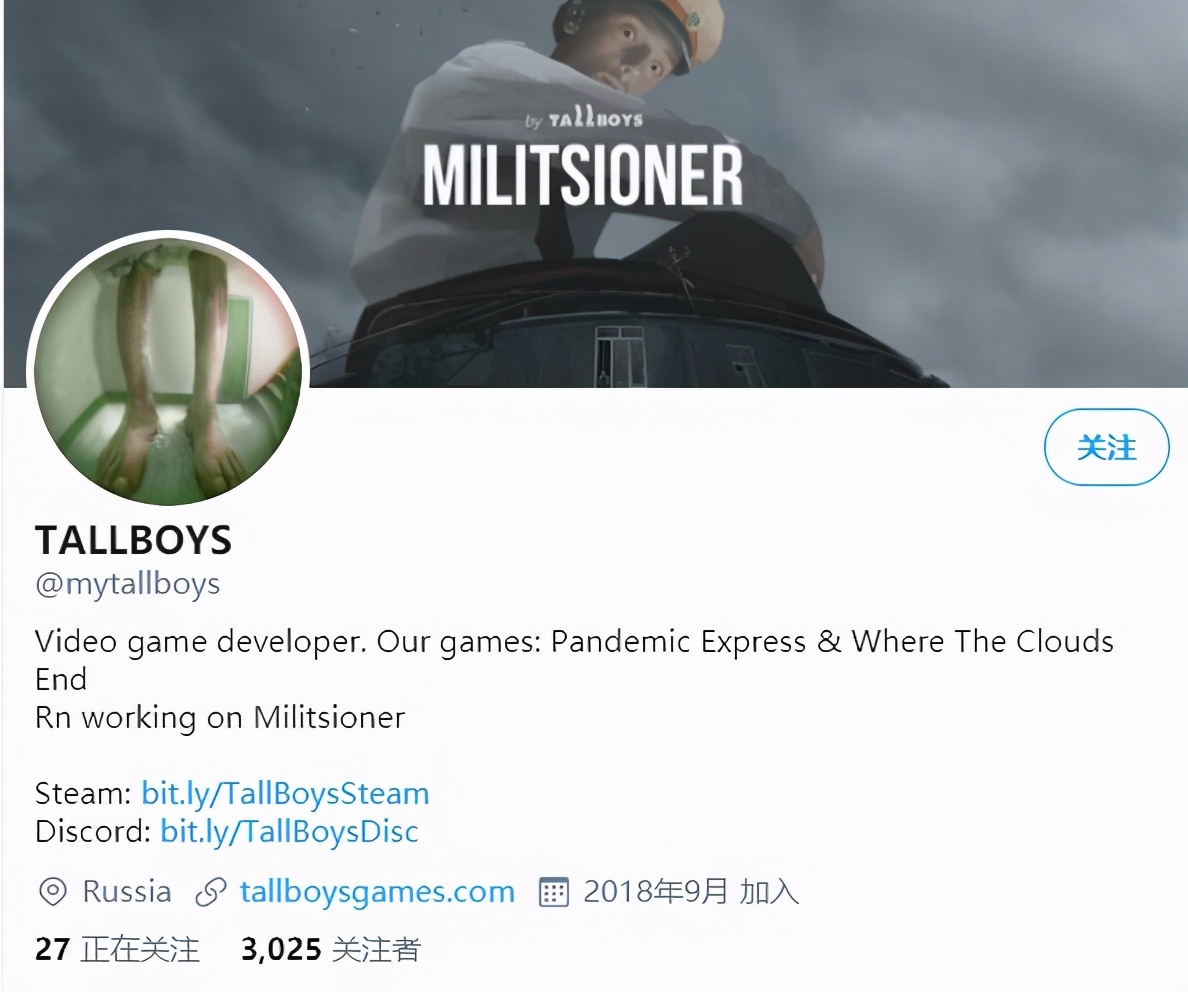Click the Russia location text
Image resolution: width=1188 pixels, height=992 pixels.
(x=127, y=891)
